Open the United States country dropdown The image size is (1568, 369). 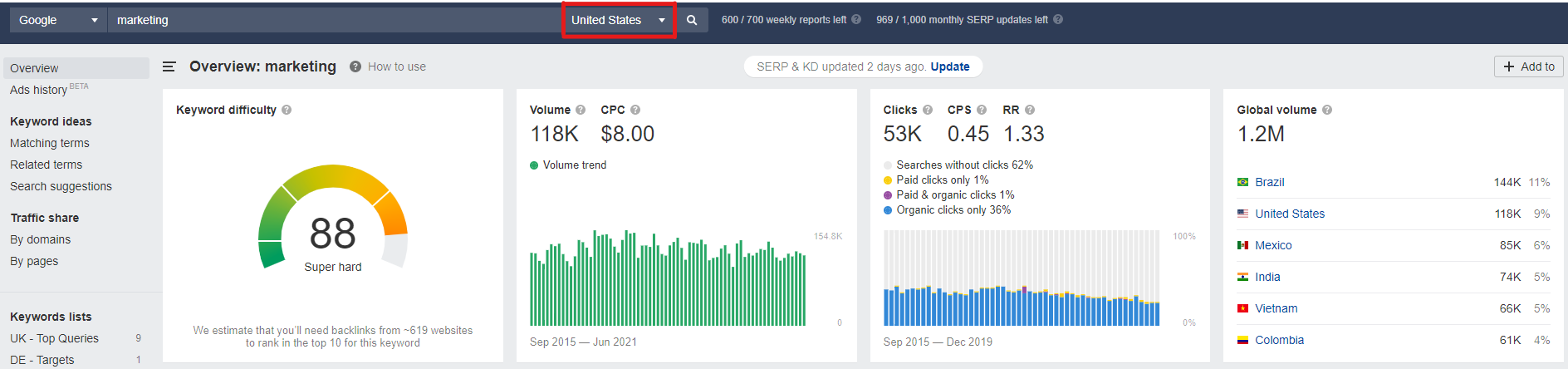coord(619,20)
